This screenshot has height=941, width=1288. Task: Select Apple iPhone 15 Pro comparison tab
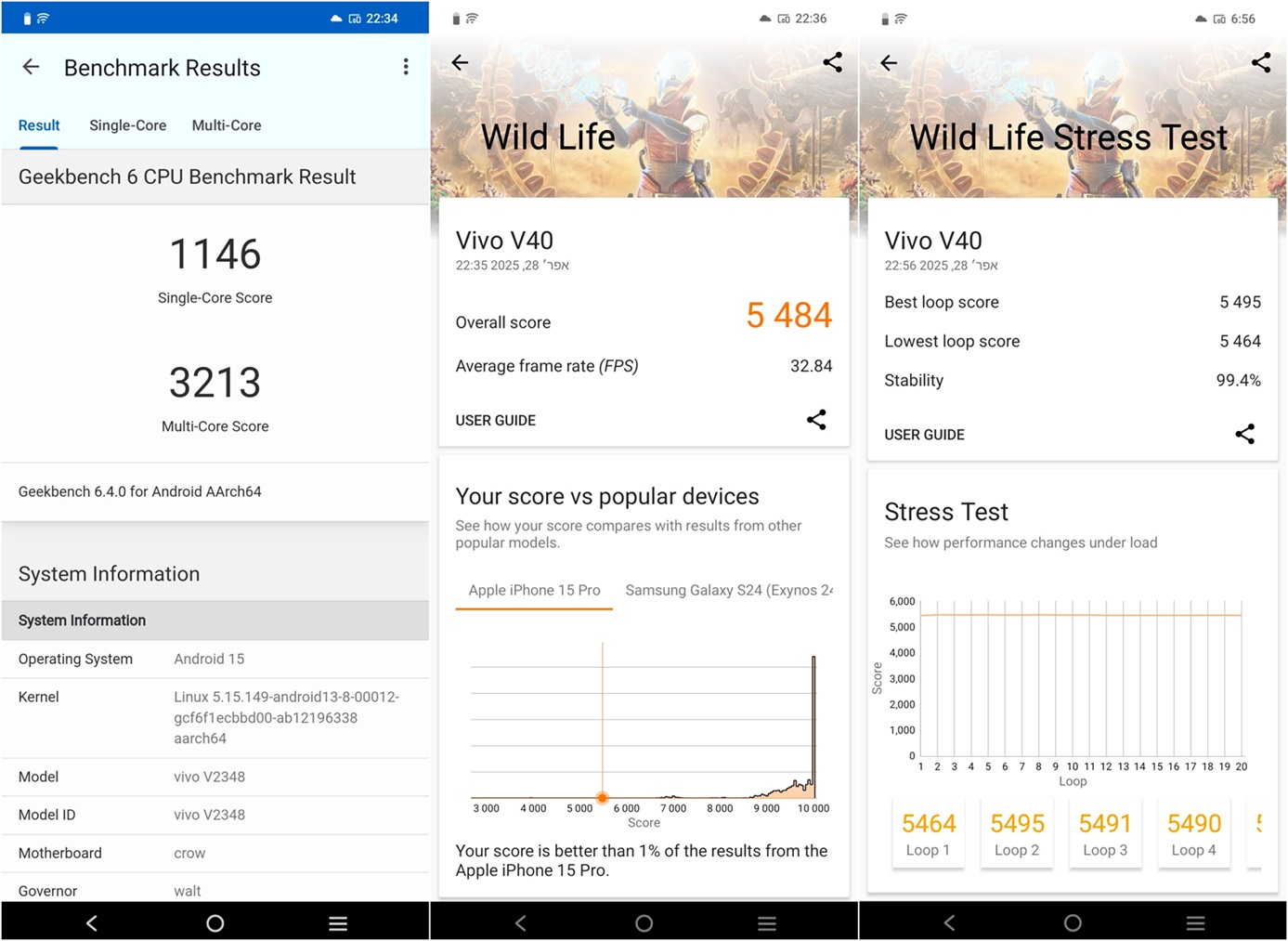coord(534,591)
